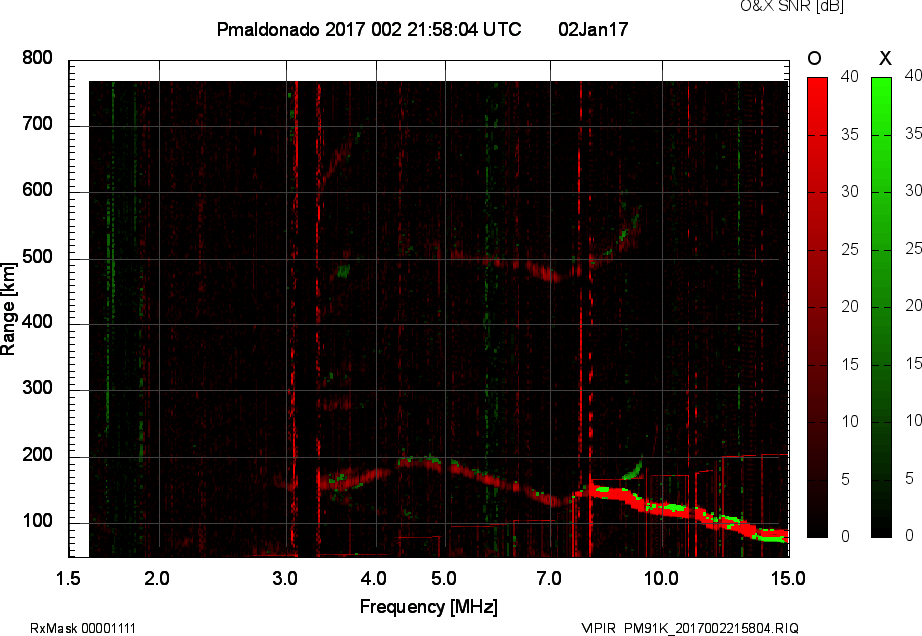Click the 500 range axis label
This screenshot has height=636, width=922.
click(x=37, y=257)
